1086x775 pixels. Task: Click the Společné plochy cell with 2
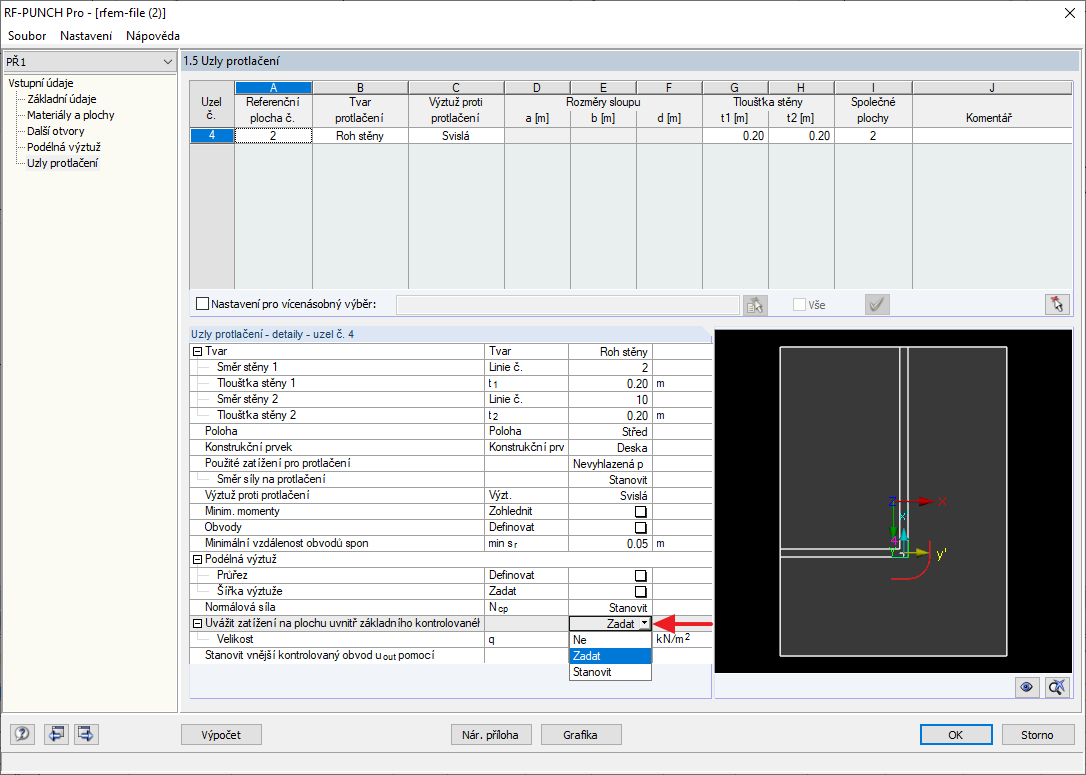click(x=873, y=136)
